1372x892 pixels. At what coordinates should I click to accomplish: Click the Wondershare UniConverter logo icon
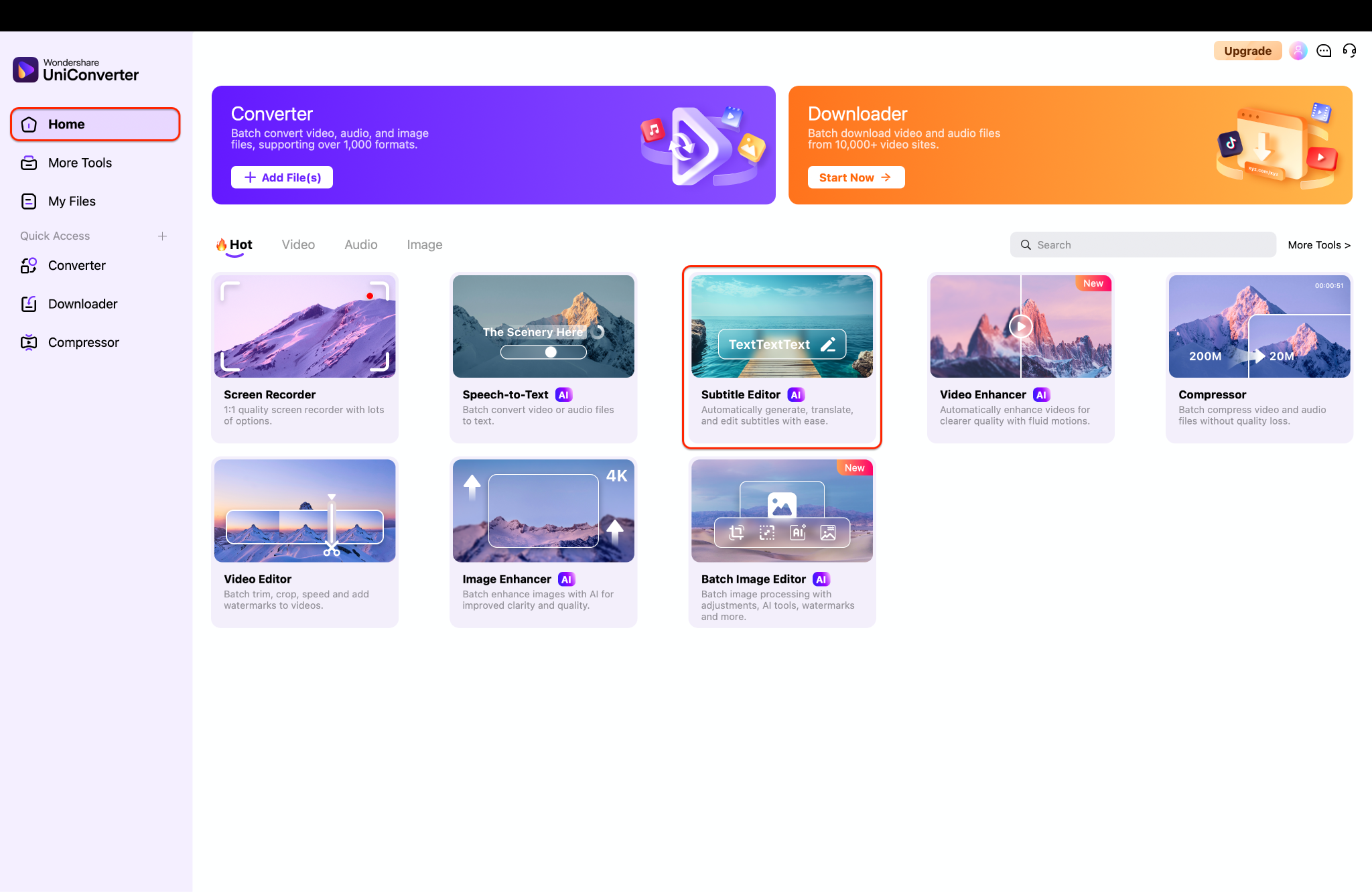tap(25, 70)
